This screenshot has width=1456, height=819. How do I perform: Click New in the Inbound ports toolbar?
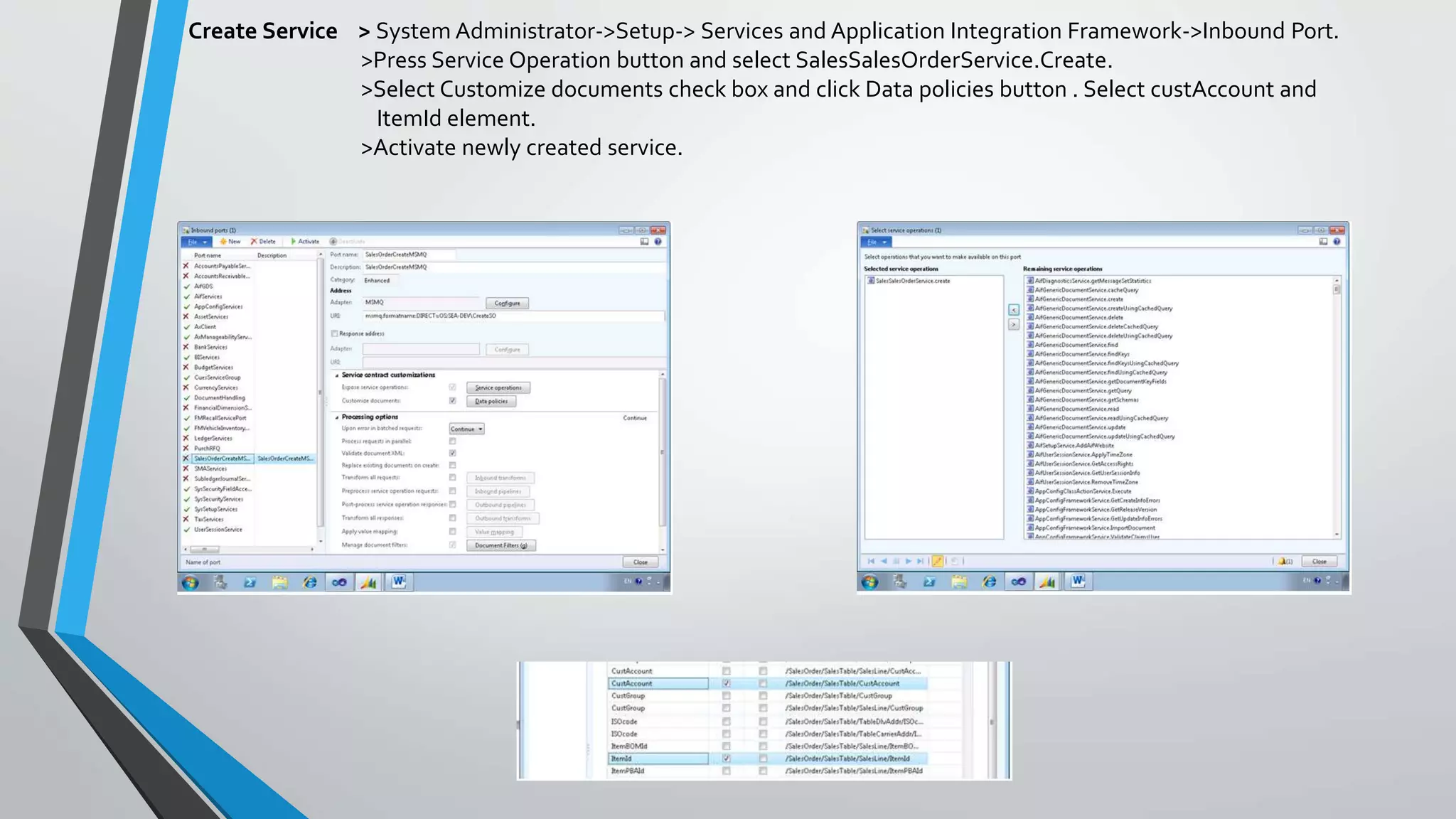coord(230,242)
